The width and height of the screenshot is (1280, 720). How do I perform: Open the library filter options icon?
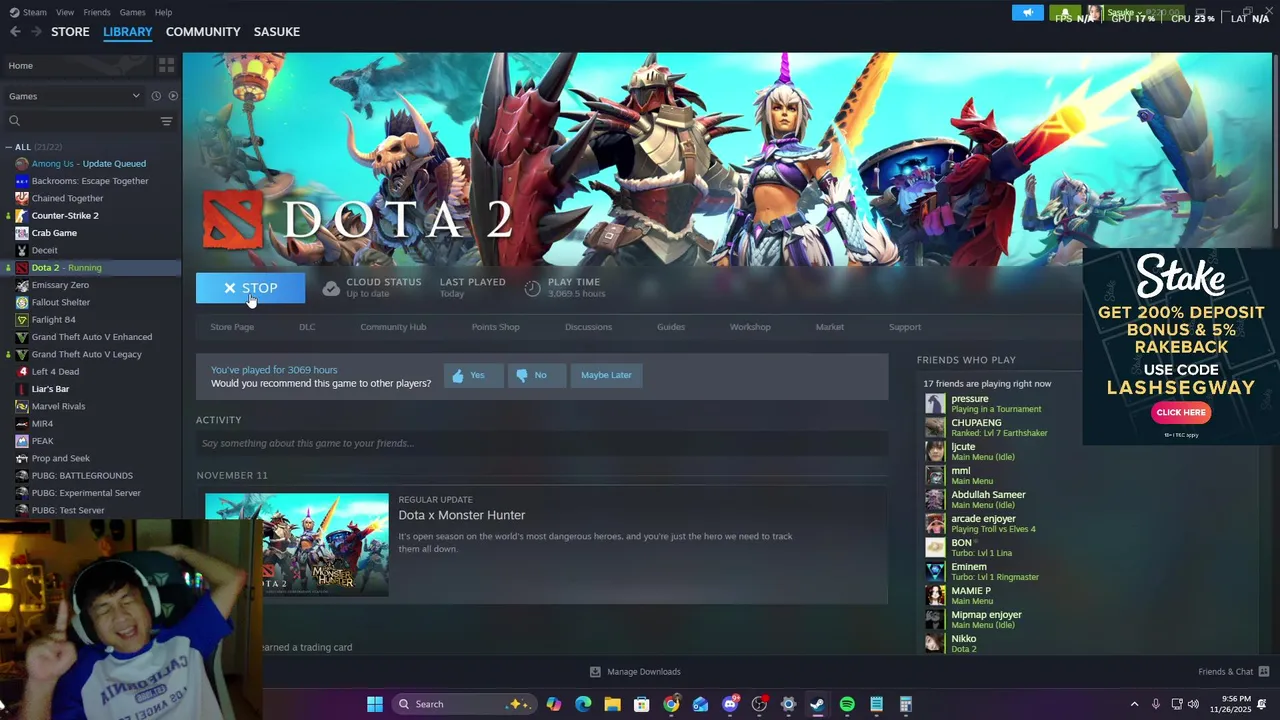point(166,121)
